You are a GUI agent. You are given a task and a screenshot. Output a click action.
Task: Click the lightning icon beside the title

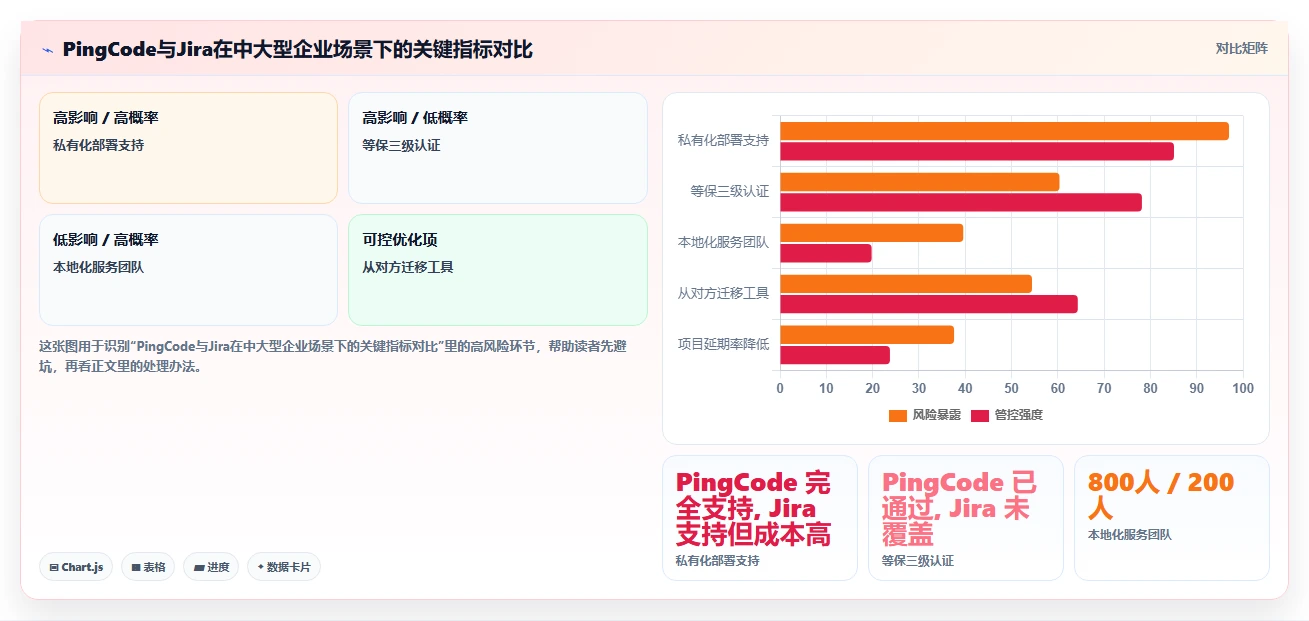[x=47, y=49]
